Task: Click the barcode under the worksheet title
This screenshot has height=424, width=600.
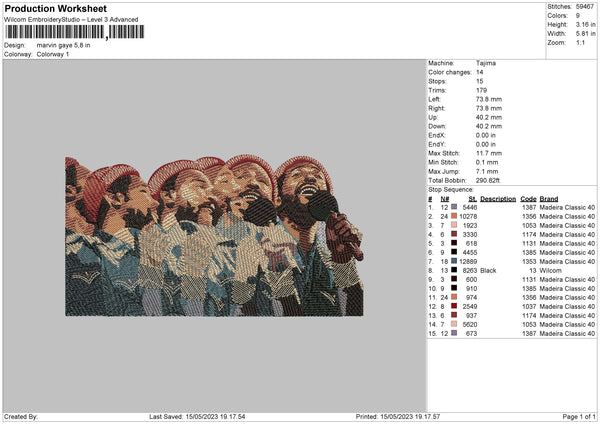Action: tap(75, 32)
